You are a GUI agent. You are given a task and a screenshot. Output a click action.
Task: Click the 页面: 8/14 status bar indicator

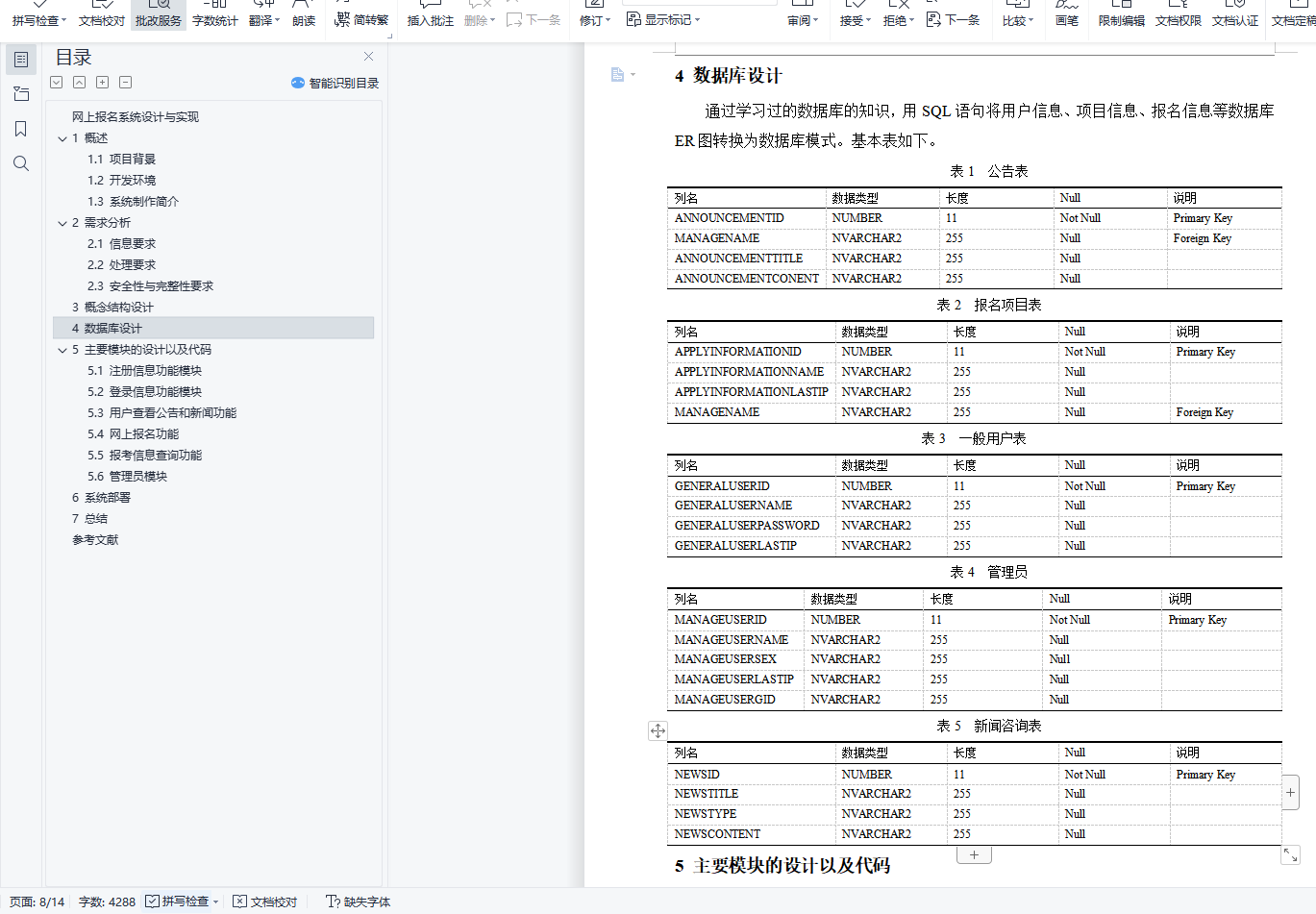click(37, 902)
